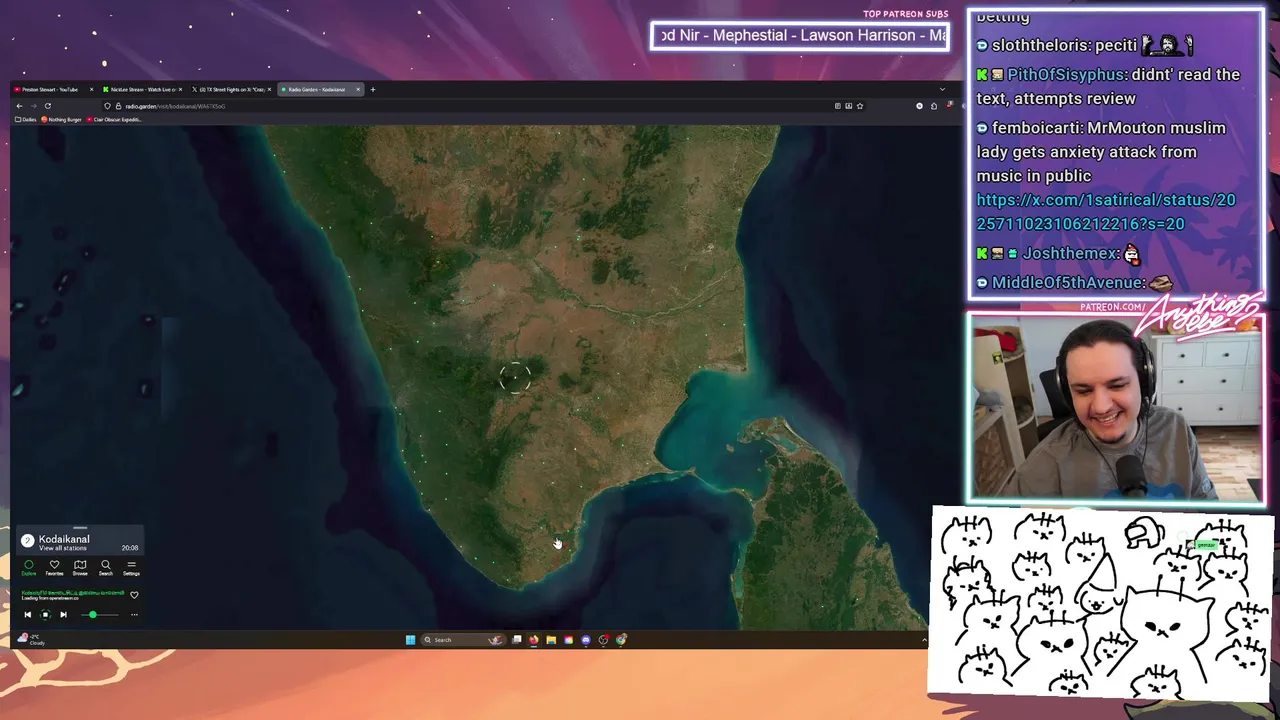Open Task View on the taskbar
Viewport: 1280px width, 720px height.
pos(517,640)
